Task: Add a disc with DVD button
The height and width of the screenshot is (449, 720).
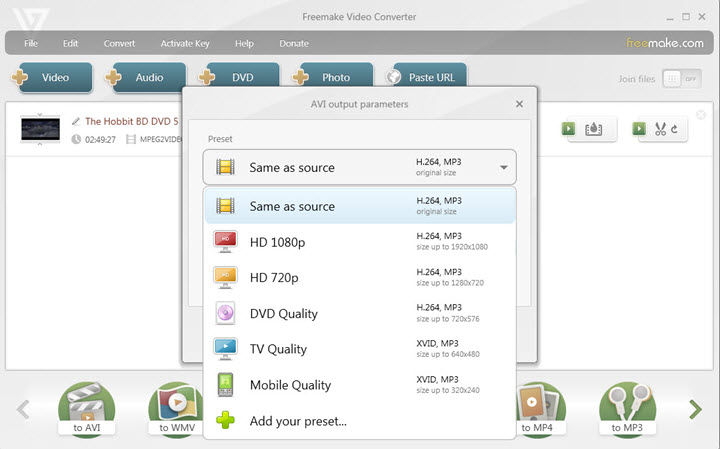Action: pos(242,76)
